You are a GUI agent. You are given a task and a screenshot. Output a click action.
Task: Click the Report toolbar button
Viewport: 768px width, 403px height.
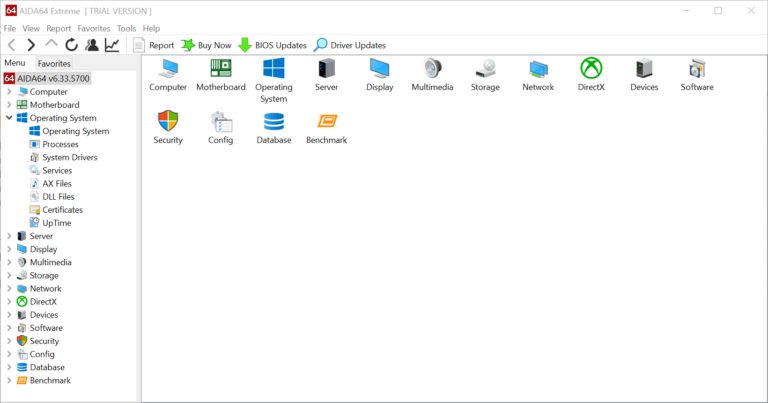coord(153,45)
